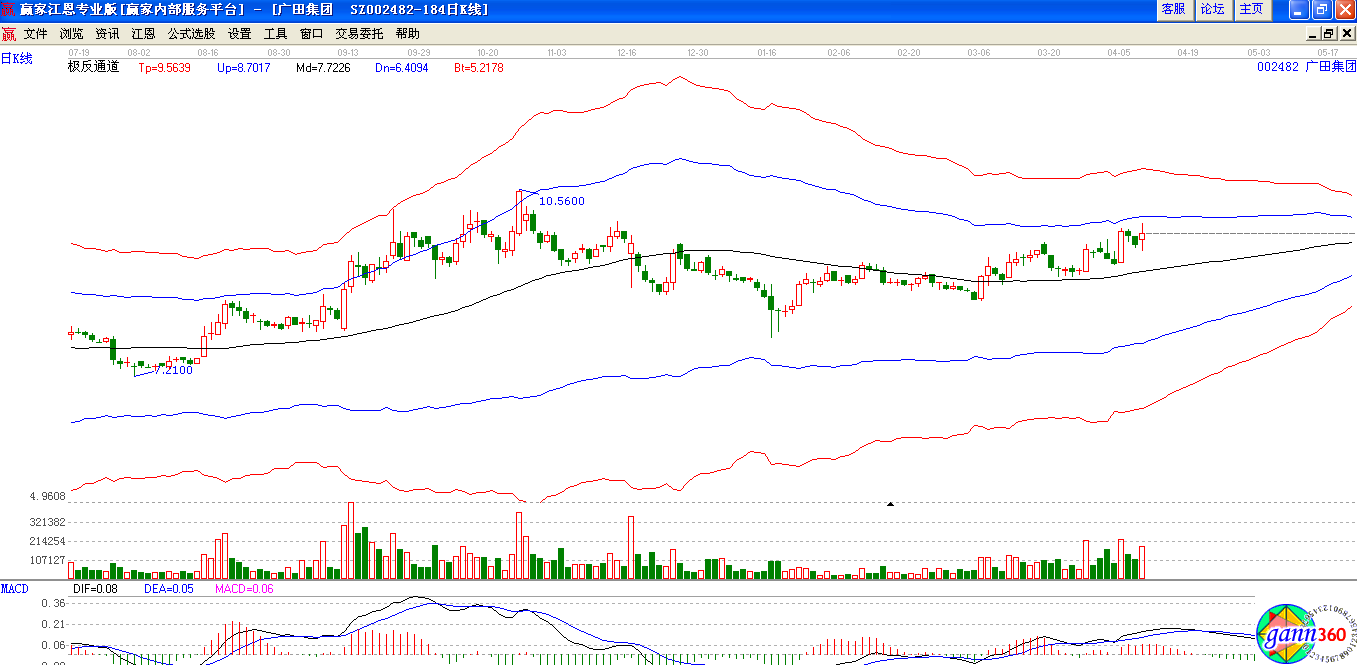Open the 帮助 menu
This screenshot has width=1357, height=665.
pos(407,33)
